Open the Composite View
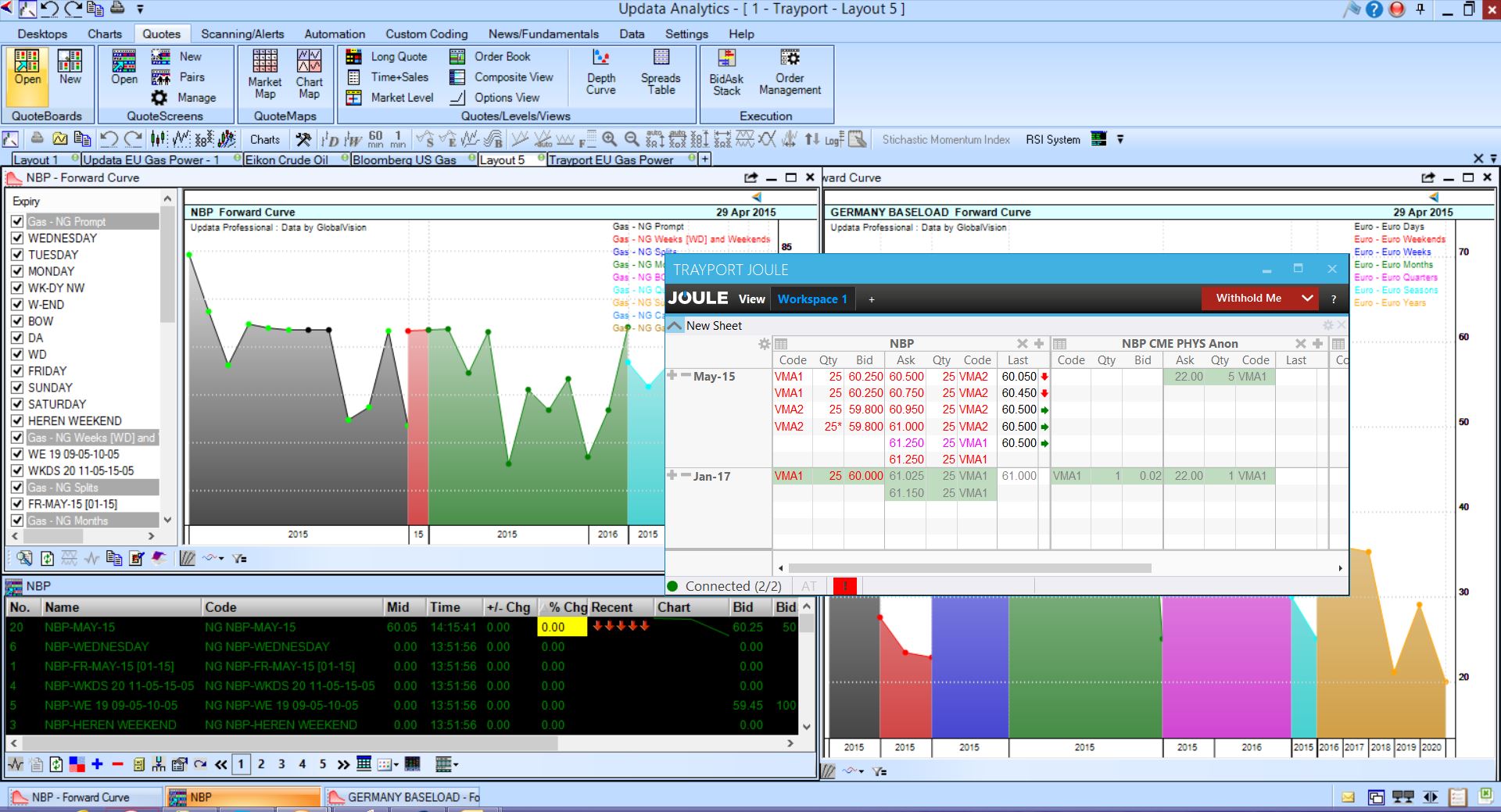Screen dimensions: 1501x812 [x=502, y=77]
